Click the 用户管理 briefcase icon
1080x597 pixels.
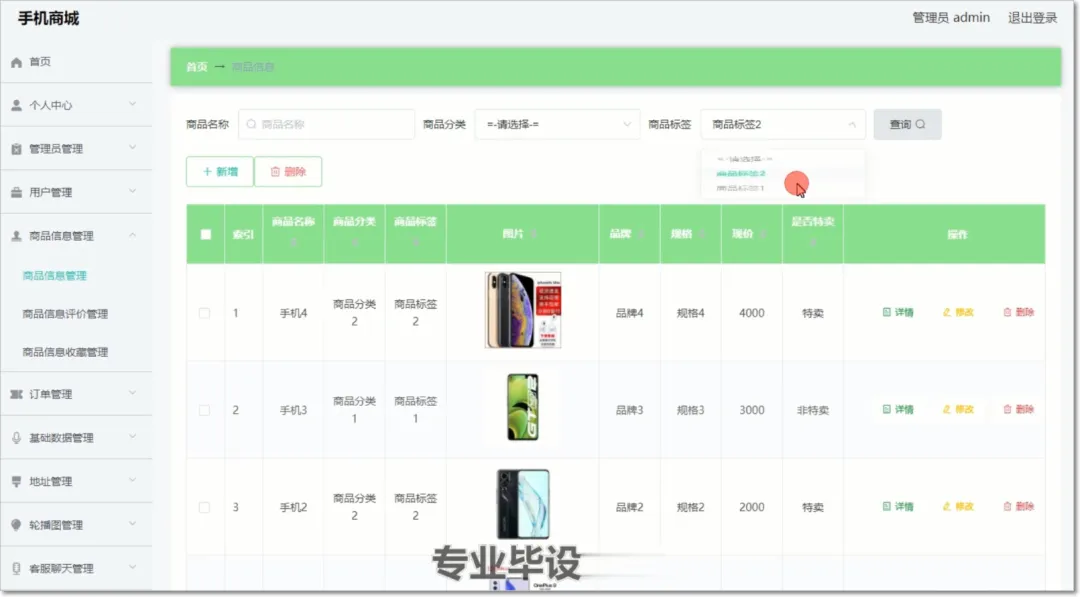[x=17, y=192]
